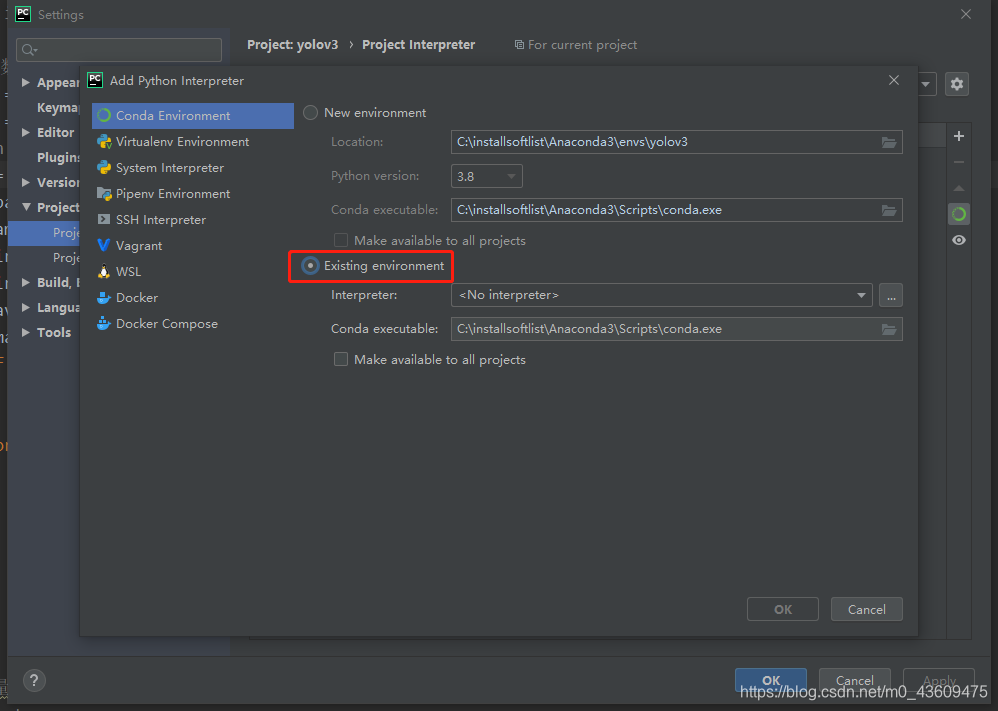The width and height of the screenshot is (998, 711).
Task: Click the ellipsis button next to Interpreter
Action: pos(891,295)
